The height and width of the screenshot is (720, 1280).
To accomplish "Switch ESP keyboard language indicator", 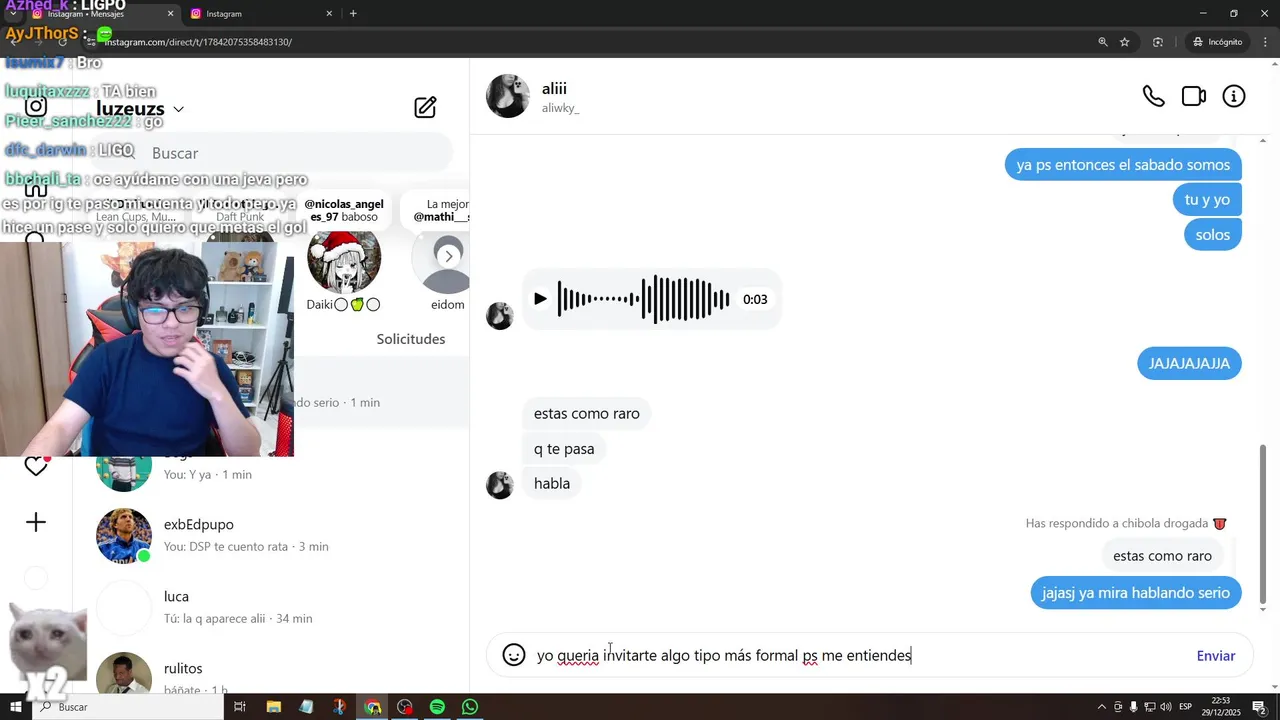I will tap(1185, 707).
